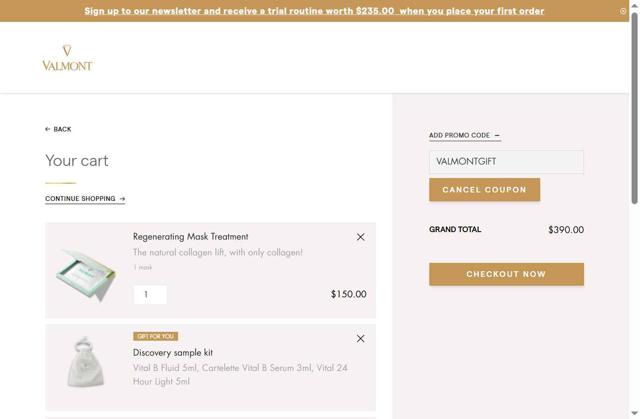Follow the Continue Shopping link
This screenshot has height=419, width=640.
85,199
